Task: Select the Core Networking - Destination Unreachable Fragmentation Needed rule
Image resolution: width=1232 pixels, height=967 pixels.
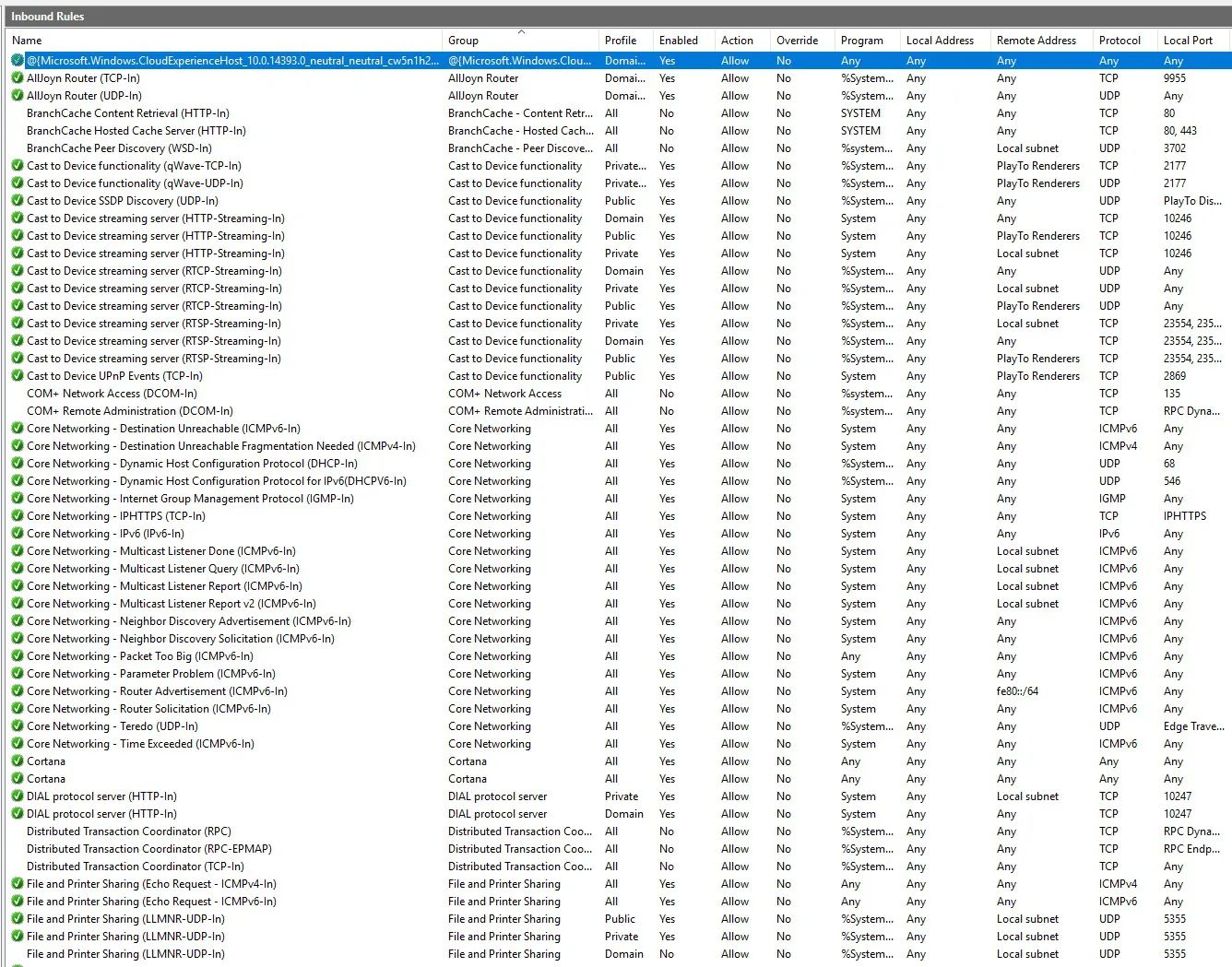Action: 618,446
